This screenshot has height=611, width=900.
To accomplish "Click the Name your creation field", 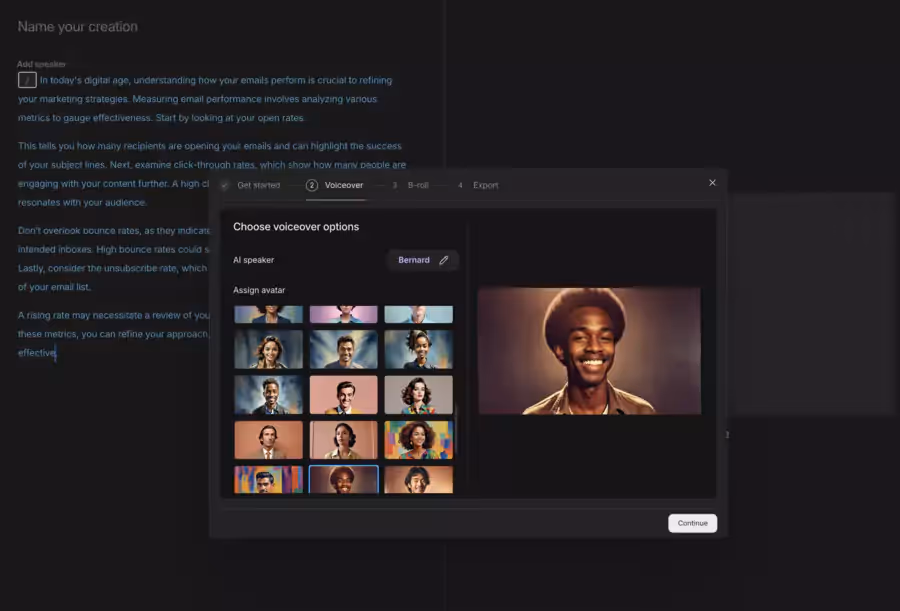I will (77, 27).
